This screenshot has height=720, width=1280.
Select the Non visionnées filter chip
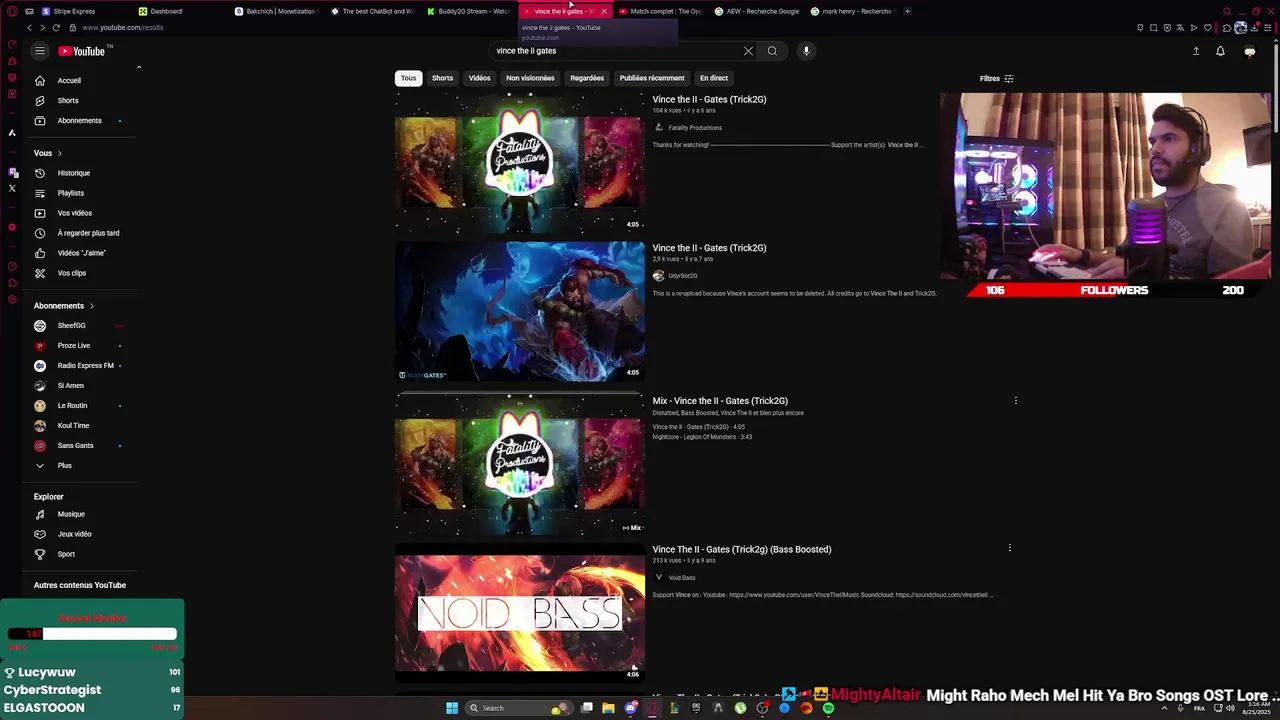click(530, 78)
